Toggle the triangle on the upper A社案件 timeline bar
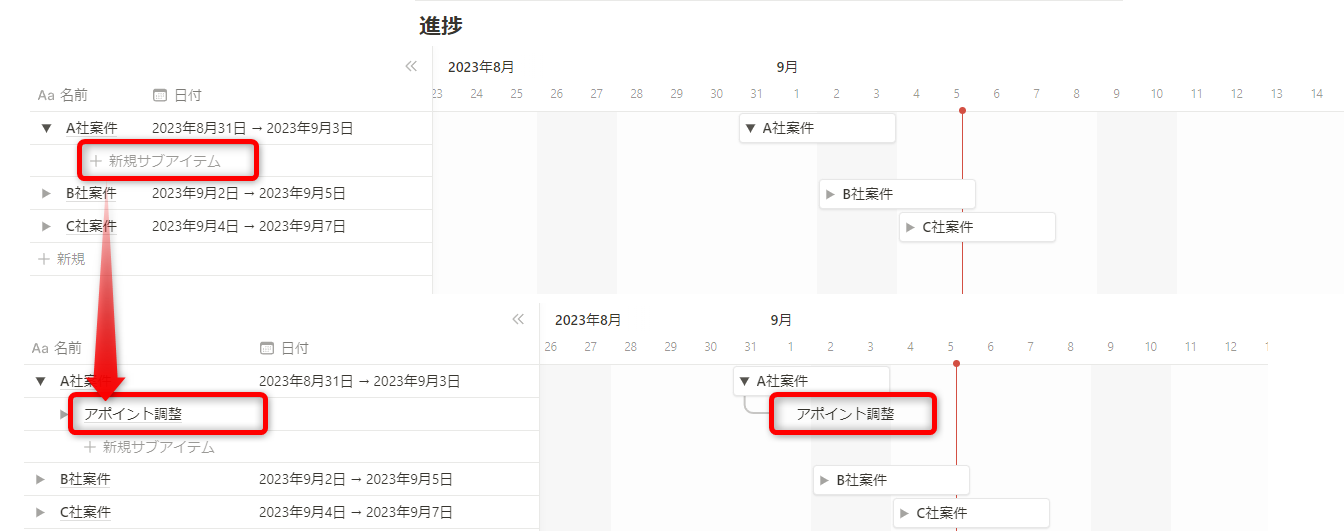The height and width of the screenshot is (531, 1344). click(750, 128)
